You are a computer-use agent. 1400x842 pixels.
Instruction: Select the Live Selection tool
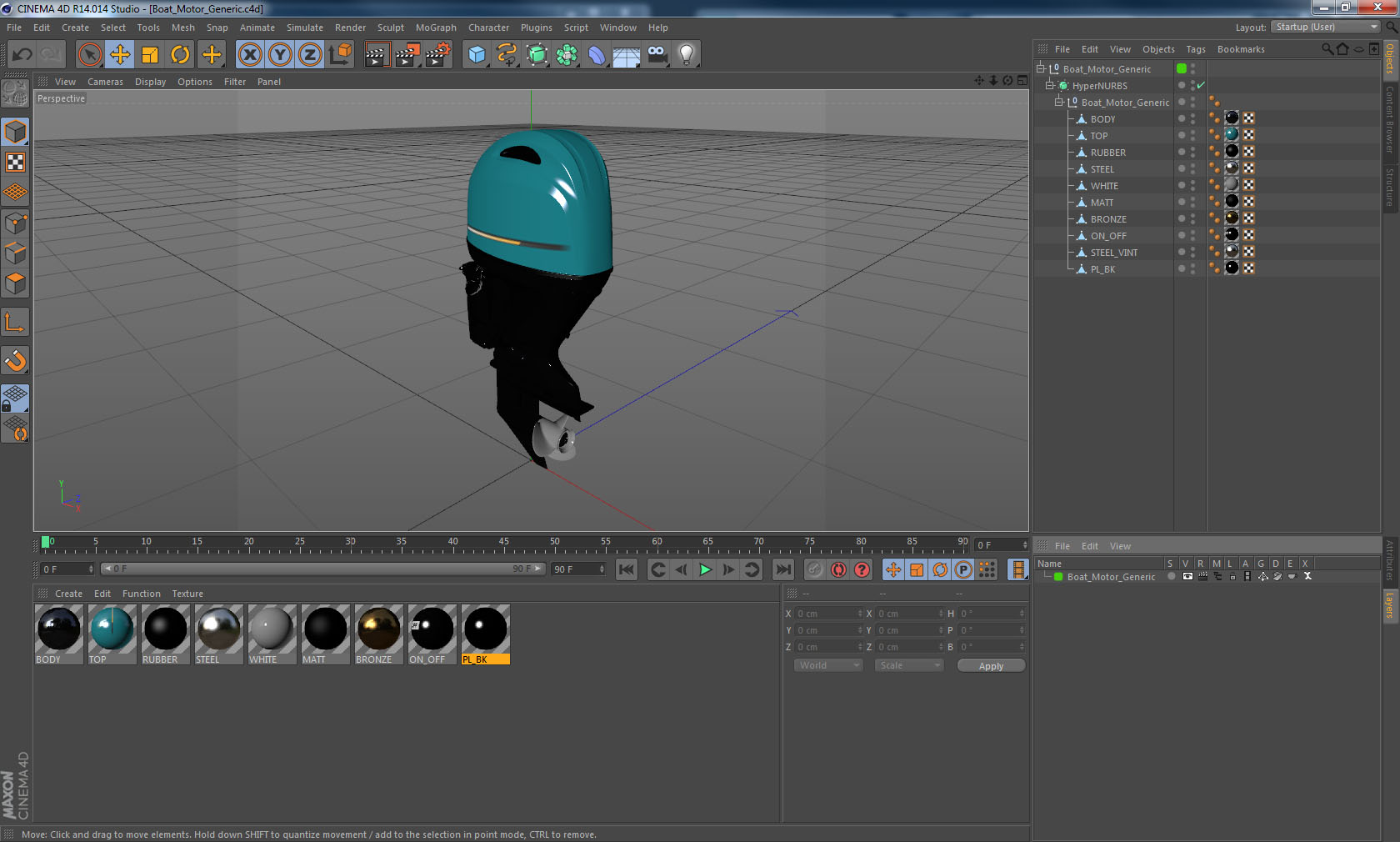[89, 55]
